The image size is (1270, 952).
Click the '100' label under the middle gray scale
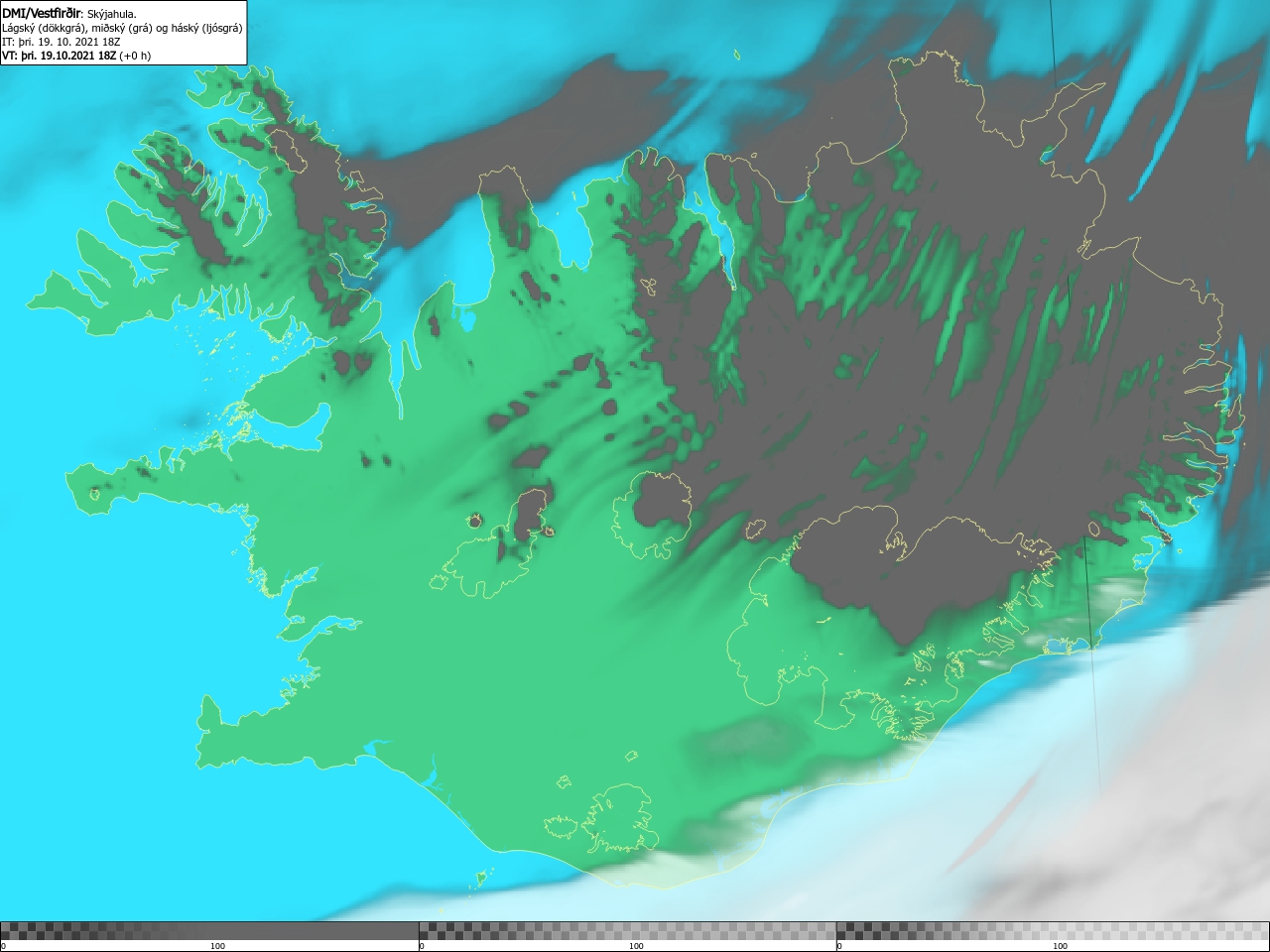[636, 946]
